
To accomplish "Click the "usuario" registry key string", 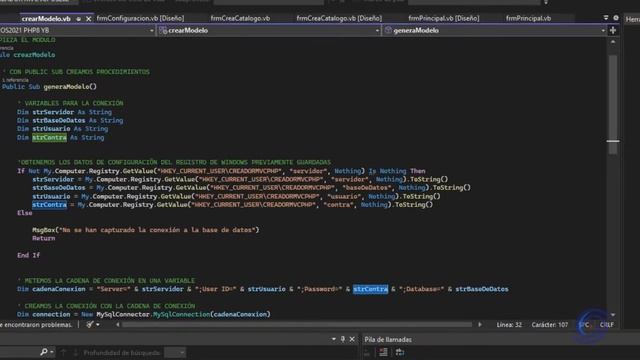I will (x=344, y=197).
